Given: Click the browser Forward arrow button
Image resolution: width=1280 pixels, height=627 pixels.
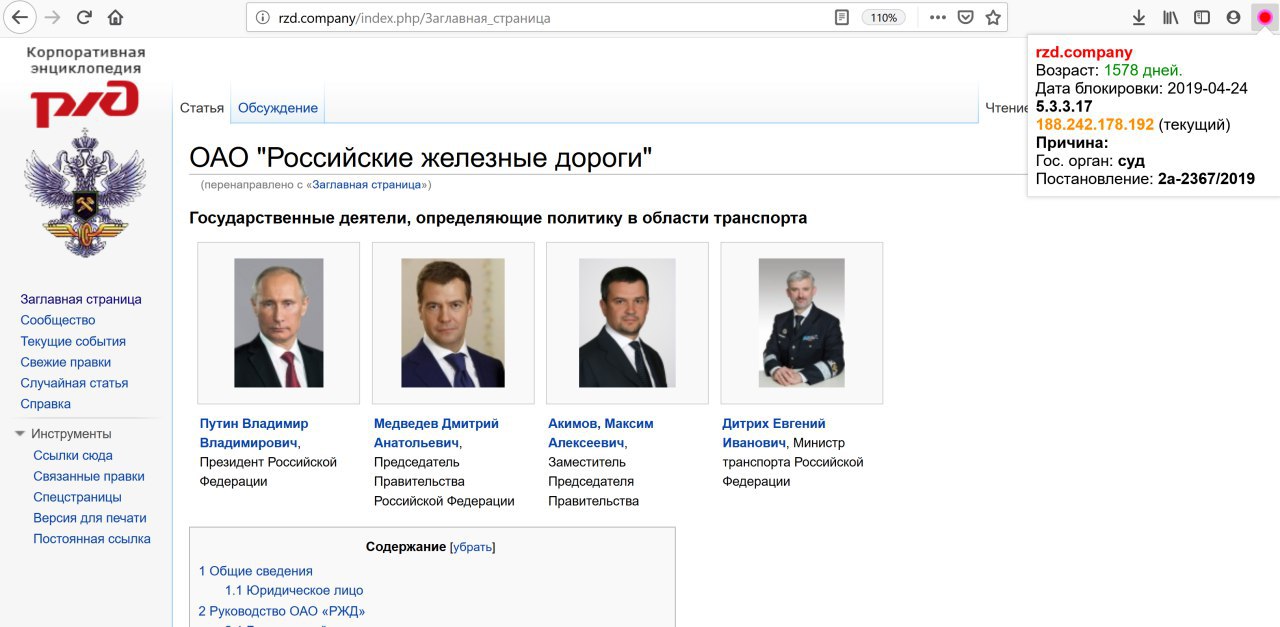Looking at the screenshot, I should [53, 17].
